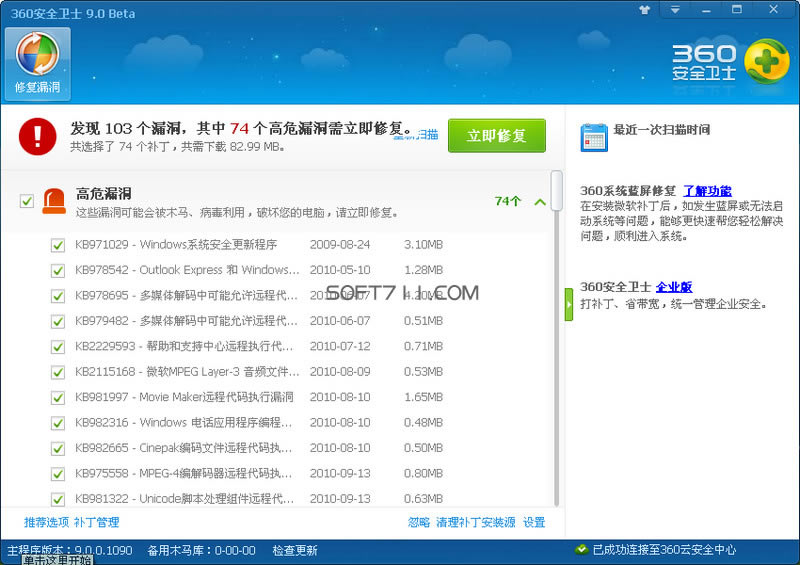
Task: Click the calendar icon for last scan time
Action: click(594, 137)
